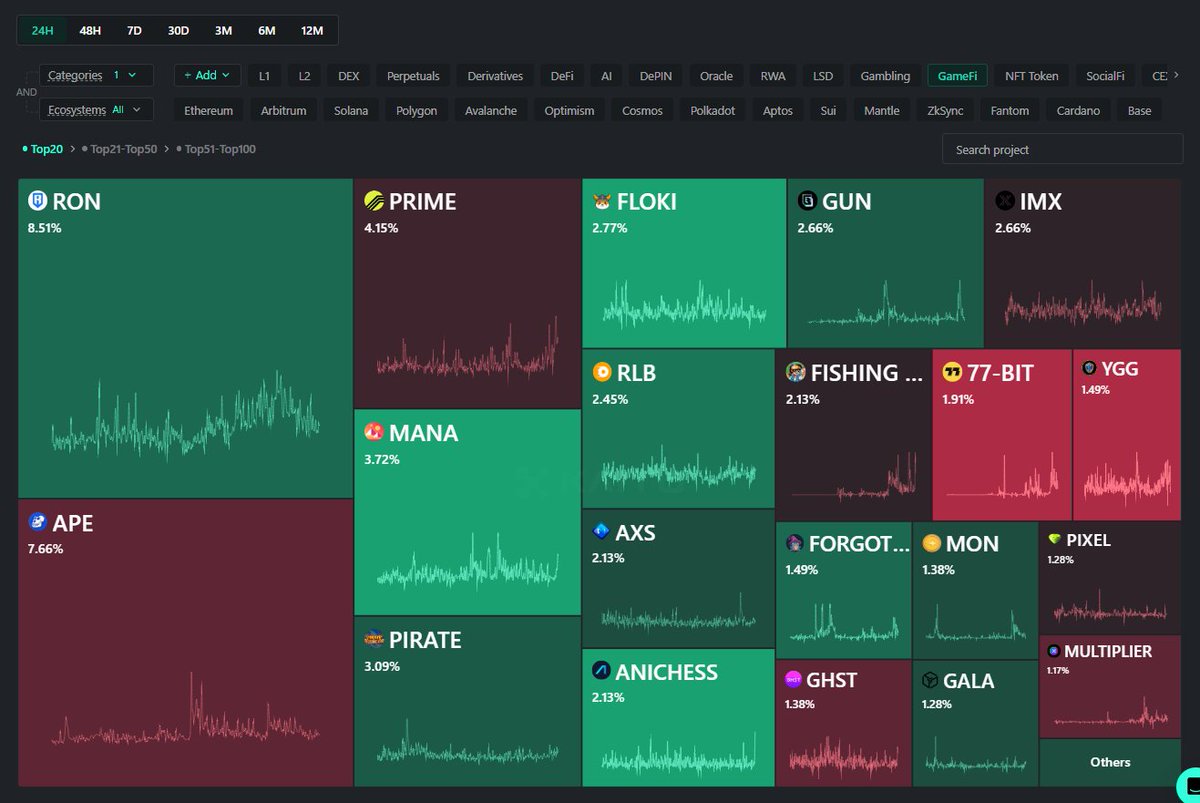Click the IMX token logo icon
The image size is (1200, 803).
click(1004, 201)
